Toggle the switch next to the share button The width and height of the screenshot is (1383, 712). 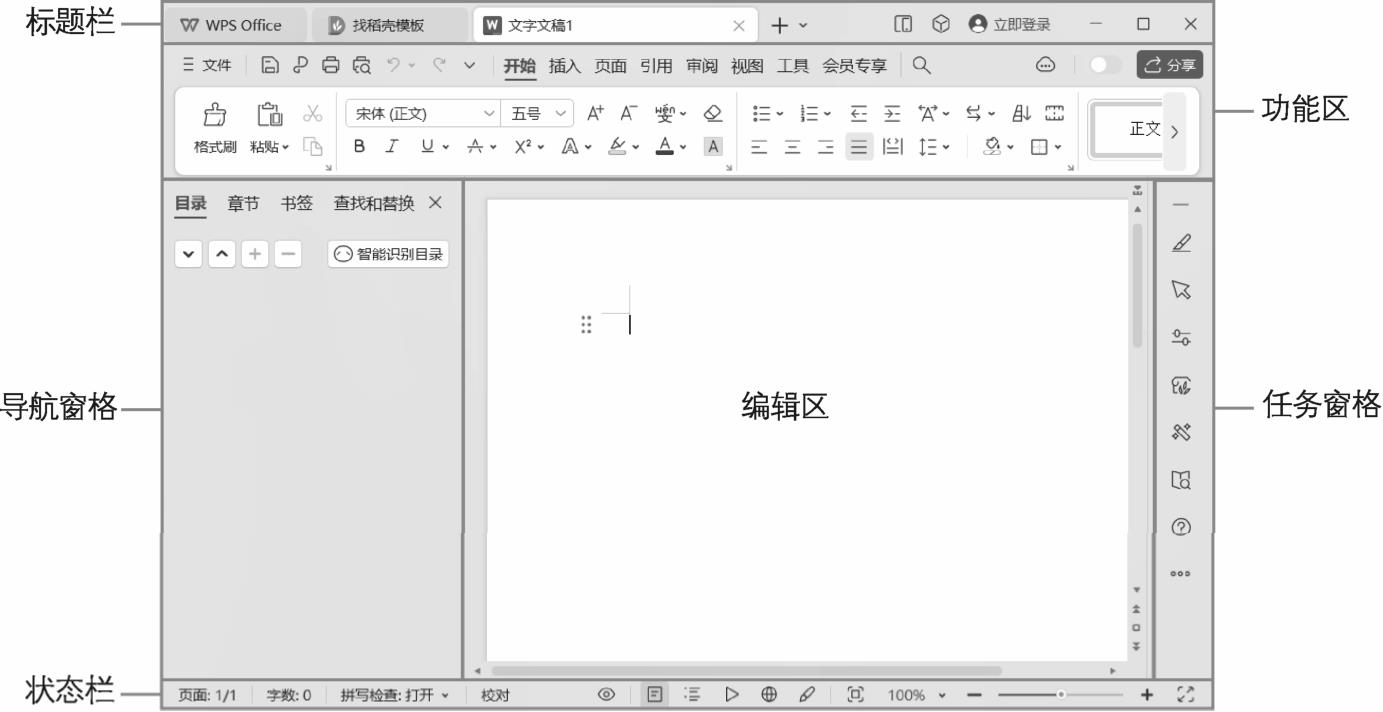pyautogui.click(x=1105, y=65)
